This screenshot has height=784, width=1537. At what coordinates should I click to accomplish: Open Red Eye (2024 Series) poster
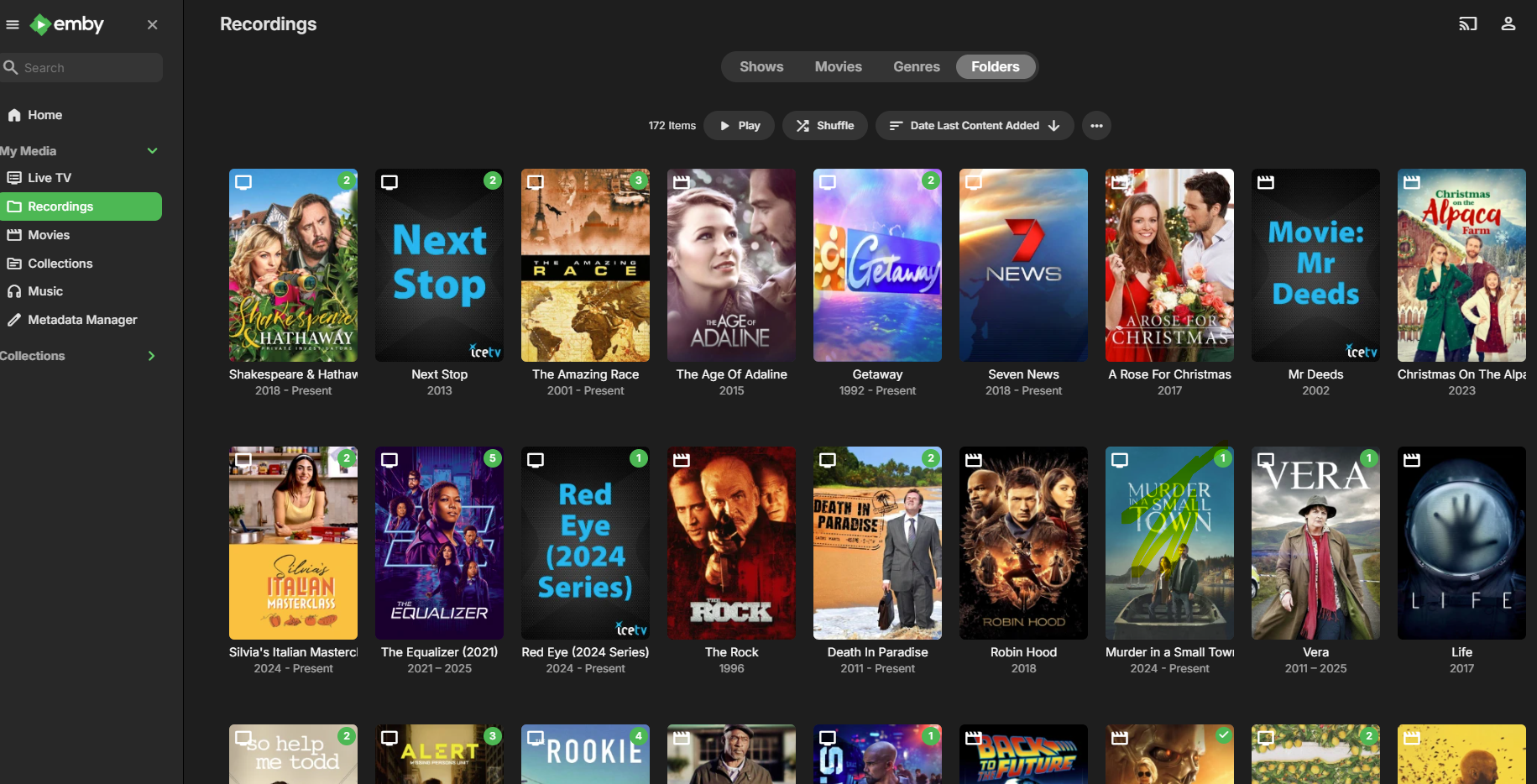pos(586,543)
